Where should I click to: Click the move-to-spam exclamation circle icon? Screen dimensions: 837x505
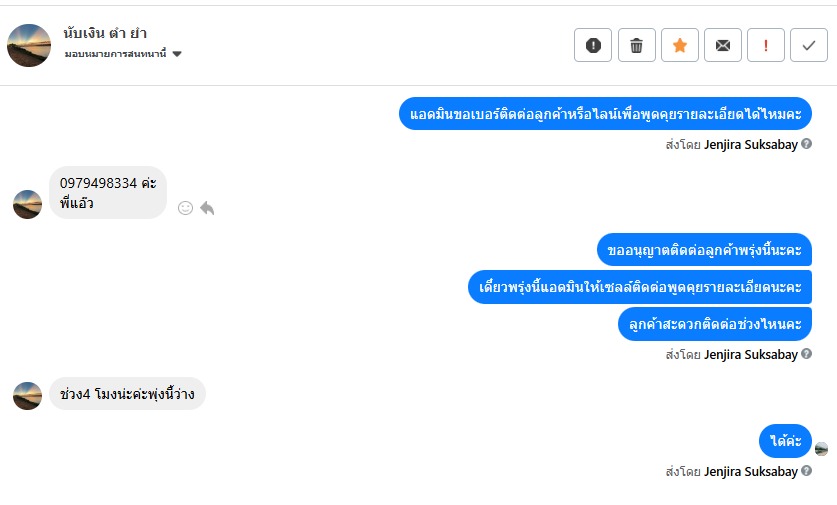point(593,45)
